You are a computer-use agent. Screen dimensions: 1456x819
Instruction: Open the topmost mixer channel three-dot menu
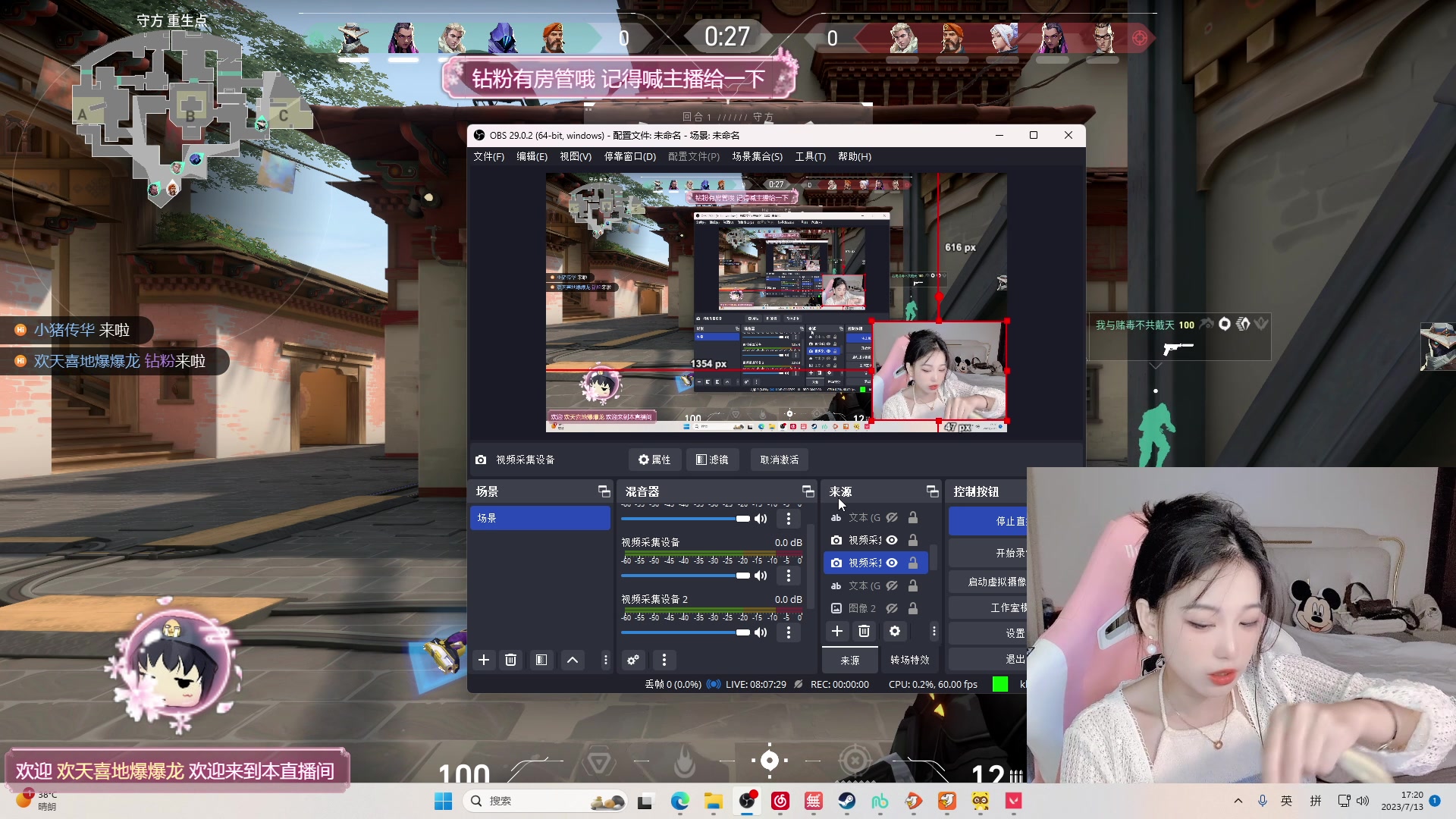point(789,519)
